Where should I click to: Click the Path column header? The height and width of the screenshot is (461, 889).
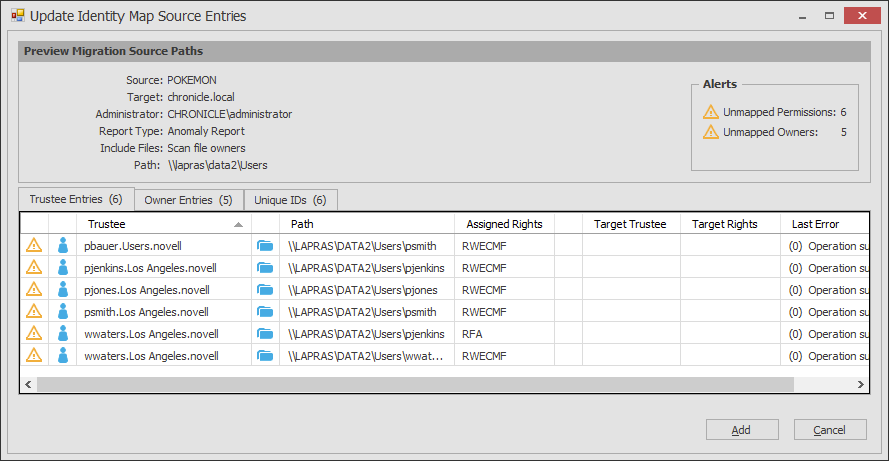click(366, 224)
